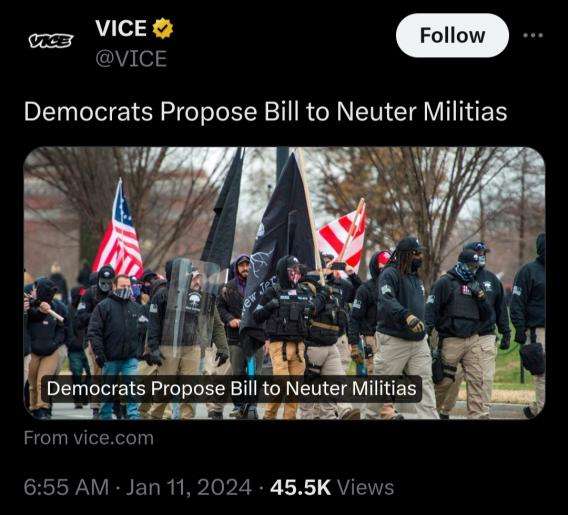Click the Jan 11, 2024 date
The image size is (568, 515).
[188, 487]
